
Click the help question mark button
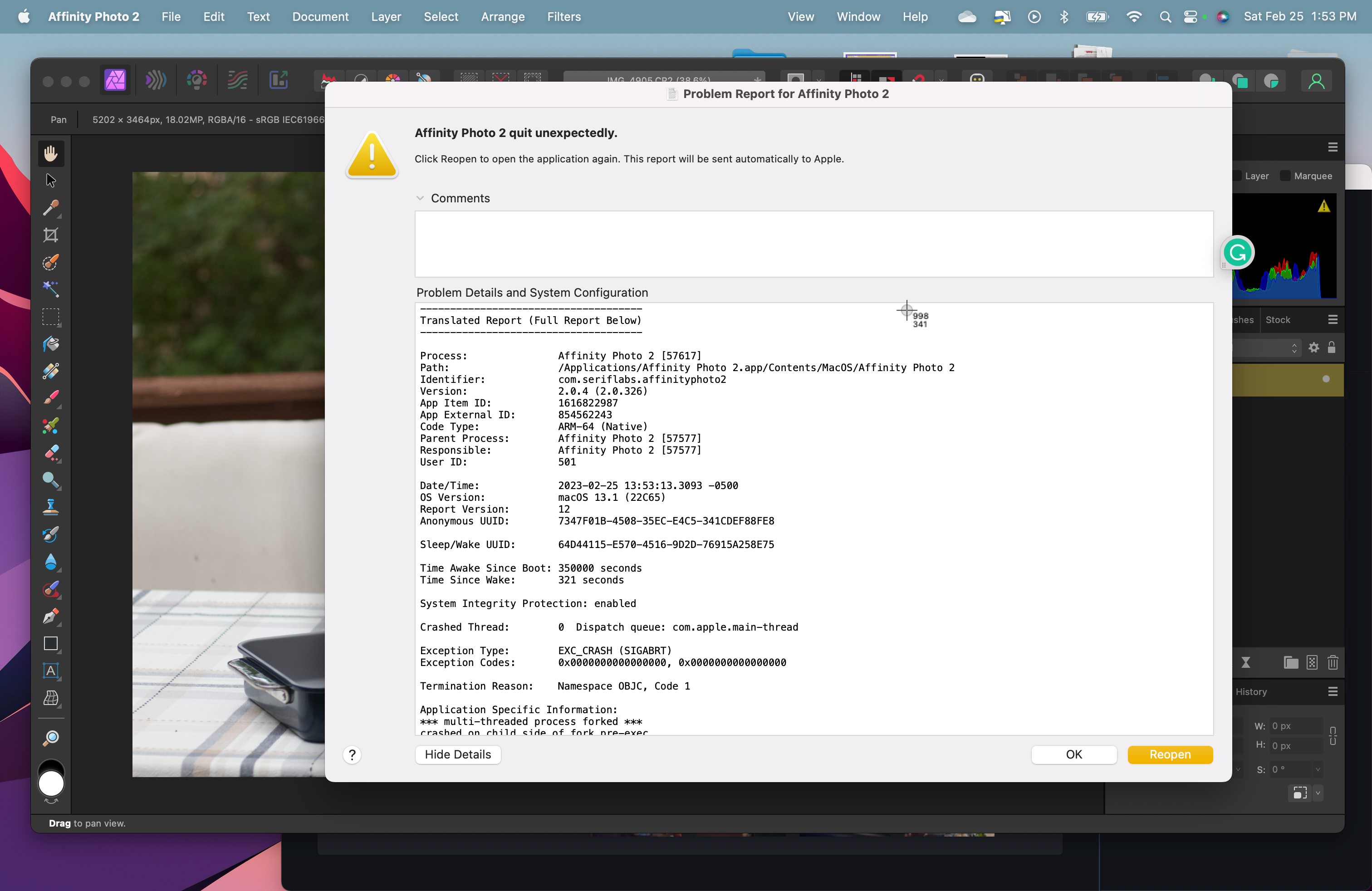(x=352, y=755)
